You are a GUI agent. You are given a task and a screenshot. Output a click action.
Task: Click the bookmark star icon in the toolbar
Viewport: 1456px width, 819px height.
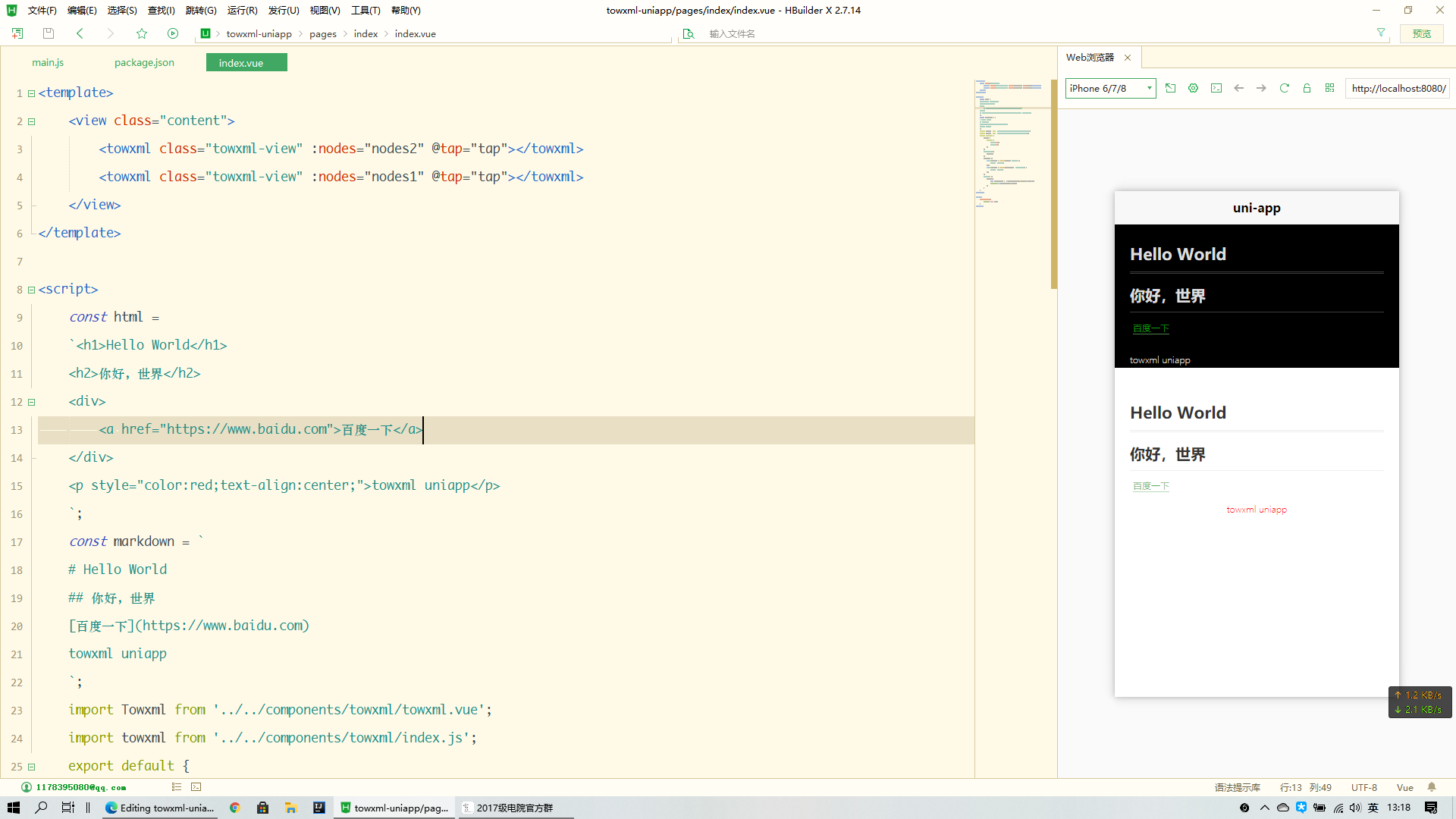(x=142, y=33)
